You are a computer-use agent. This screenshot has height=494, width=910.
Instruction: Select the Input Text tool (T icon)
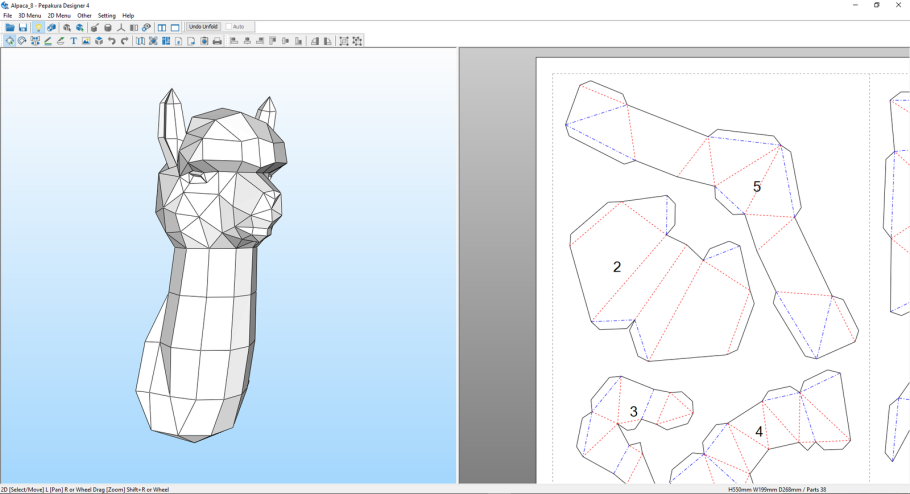pyautogui.click(x=73, y=41)
